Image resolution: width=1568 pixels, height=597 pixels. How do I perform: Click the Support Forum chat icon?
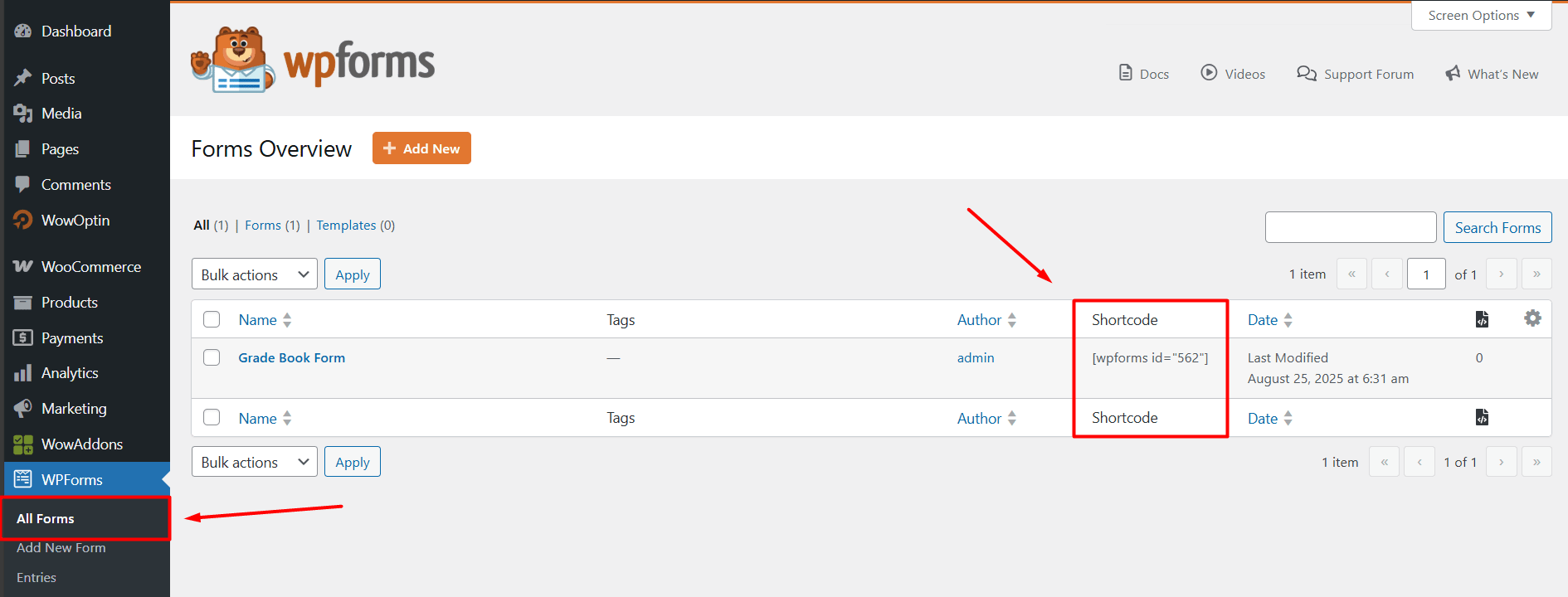pyautogui.click(x=1307, y=74)
